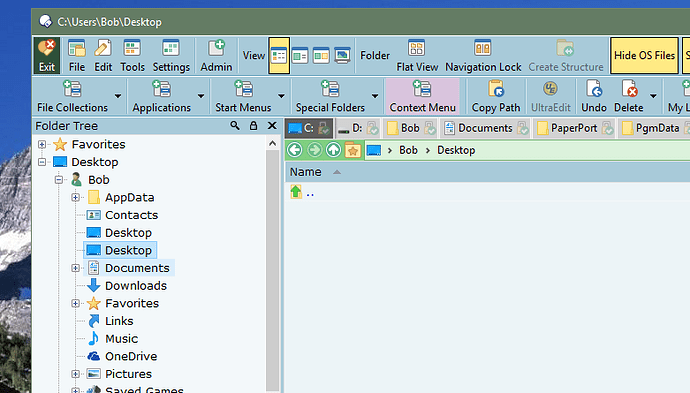Expand Special Folders dropdown arrow
The image size is (690, 393).
click(x=375, y=96)
